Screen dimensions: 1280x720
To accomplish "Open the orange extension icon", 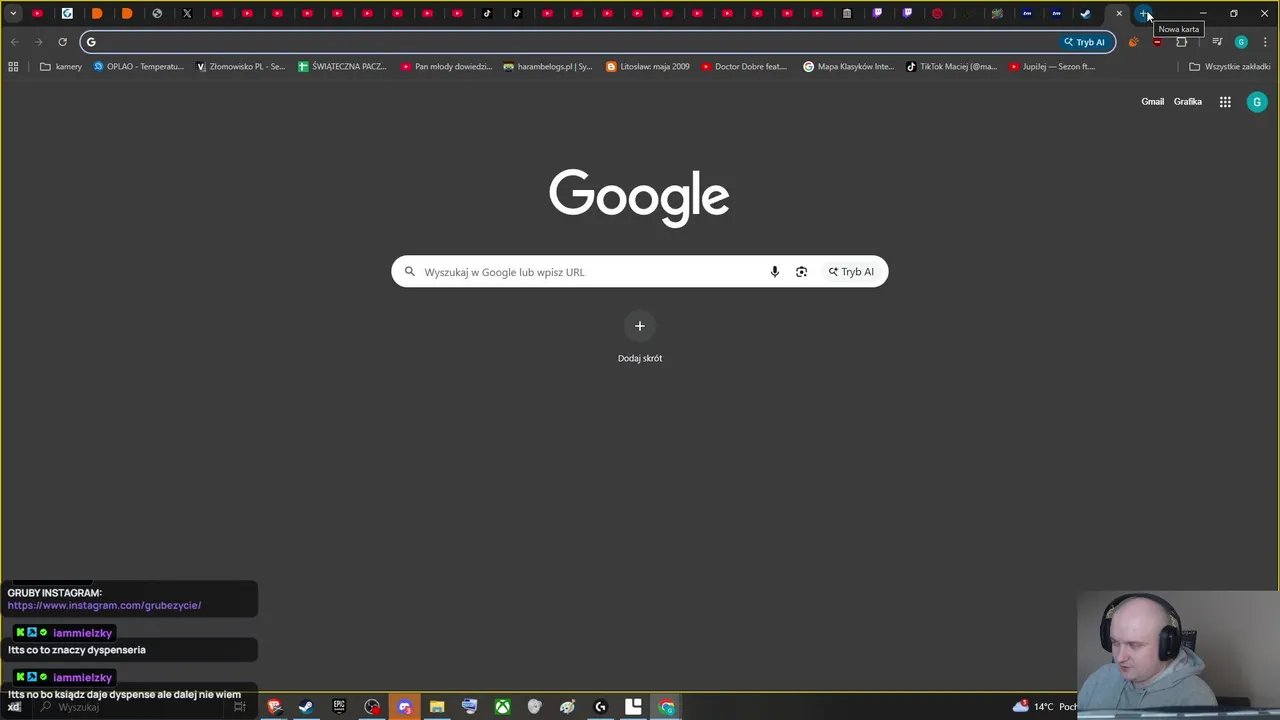I will coord(1133,42).
